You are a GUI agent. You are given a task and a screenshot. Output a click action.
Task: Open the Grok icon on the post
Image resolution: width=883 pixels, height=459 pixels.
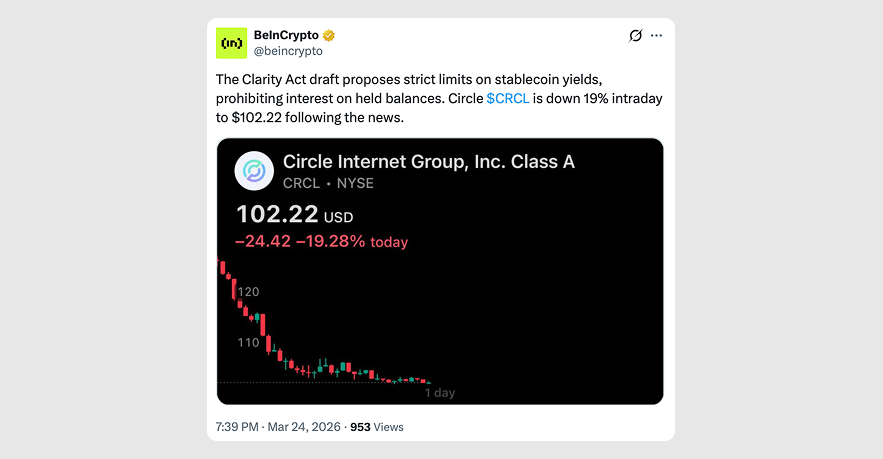[635, 36]
